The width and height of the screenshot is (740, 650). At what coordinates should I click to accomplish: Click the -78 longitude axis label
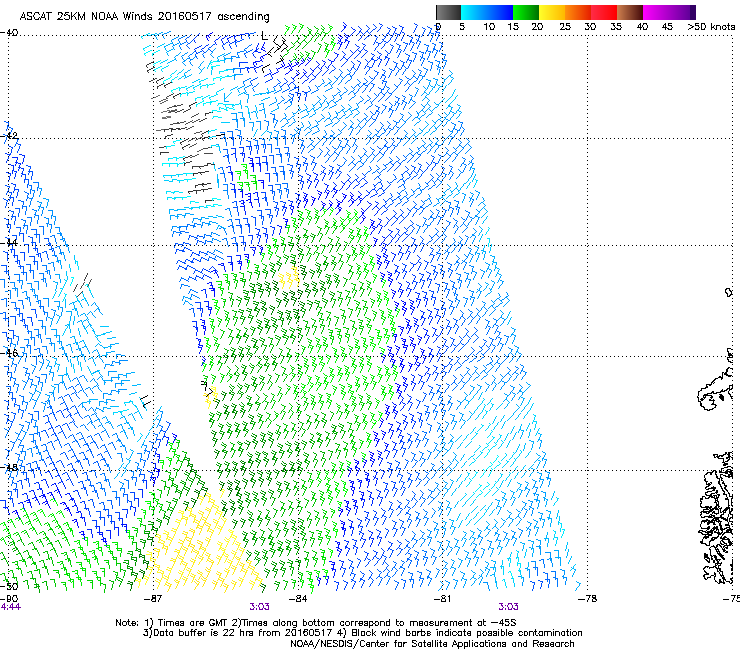coord(588,599)
